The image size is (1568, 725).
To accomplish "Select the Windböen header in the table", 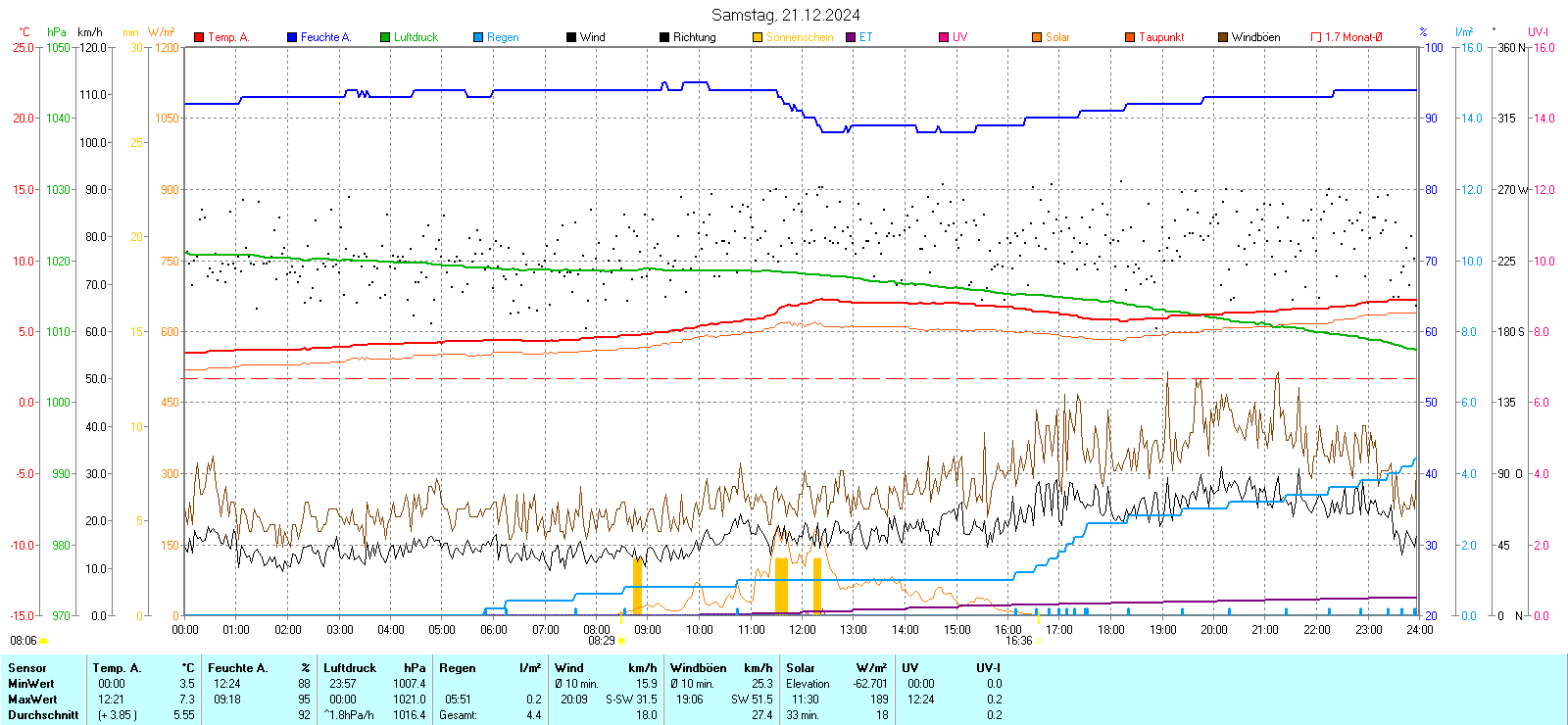I will click(x=698, y=668).
